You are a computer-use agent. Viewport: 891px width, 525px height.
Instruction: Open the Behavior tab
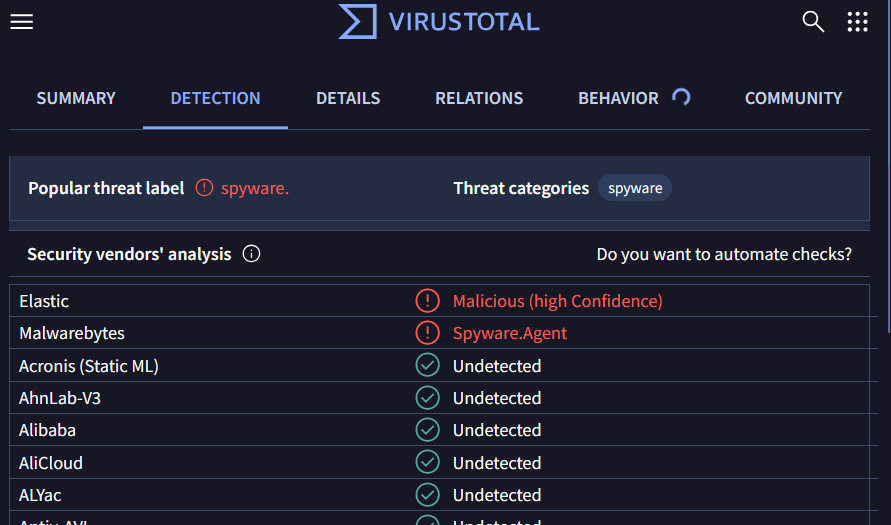tap(618, 98)
